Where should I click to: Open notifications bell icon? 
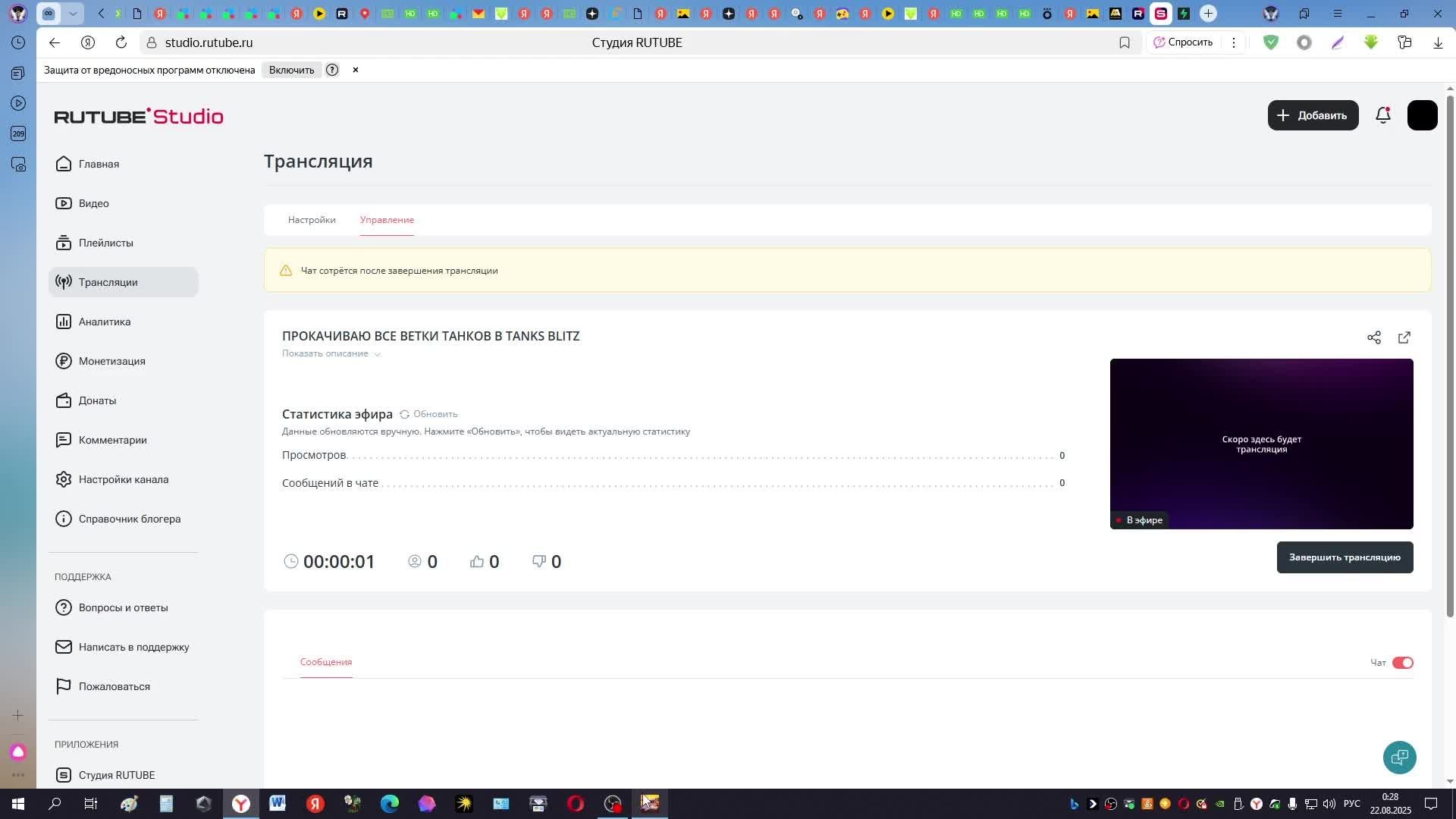[x=1382, y=115]
